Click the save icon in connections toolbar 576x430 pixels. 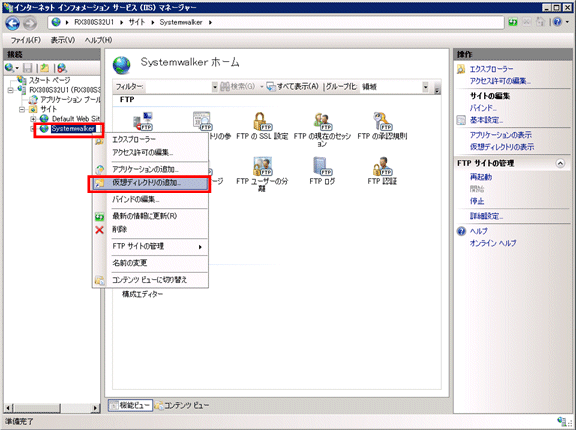pos(28,68)
